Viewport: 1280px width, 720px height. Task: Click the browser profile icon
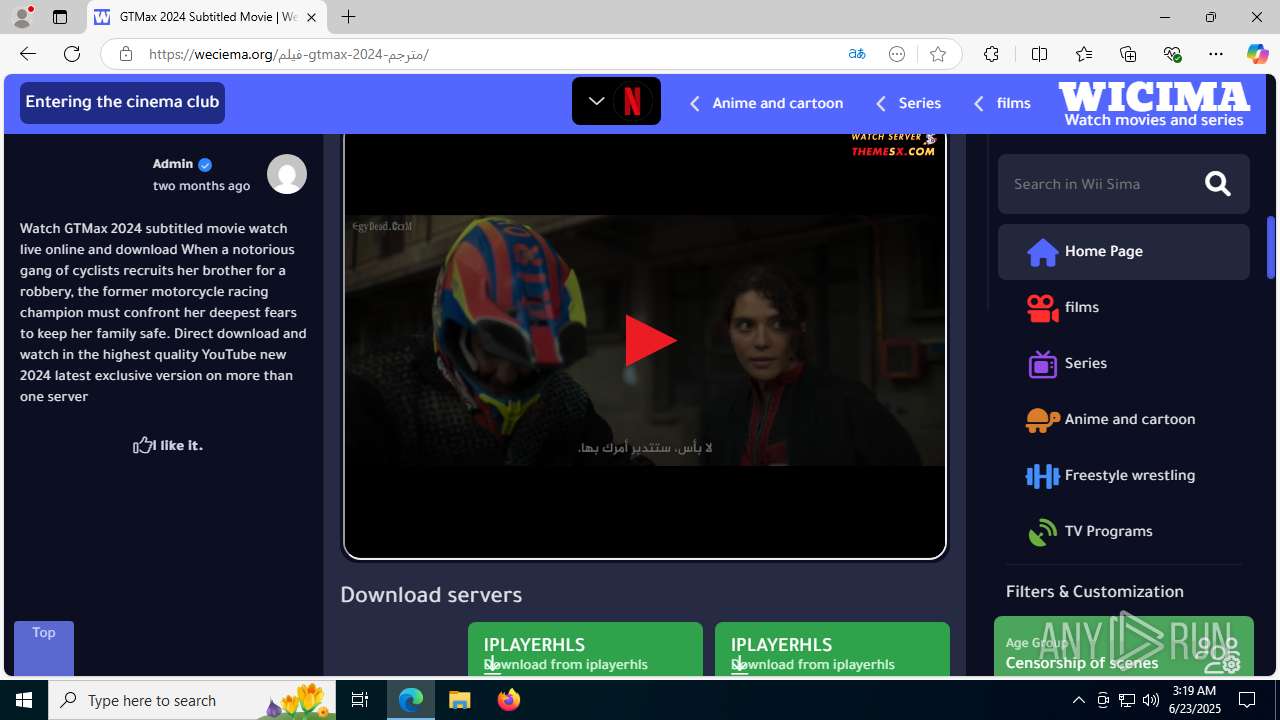[x=21, y=17]
